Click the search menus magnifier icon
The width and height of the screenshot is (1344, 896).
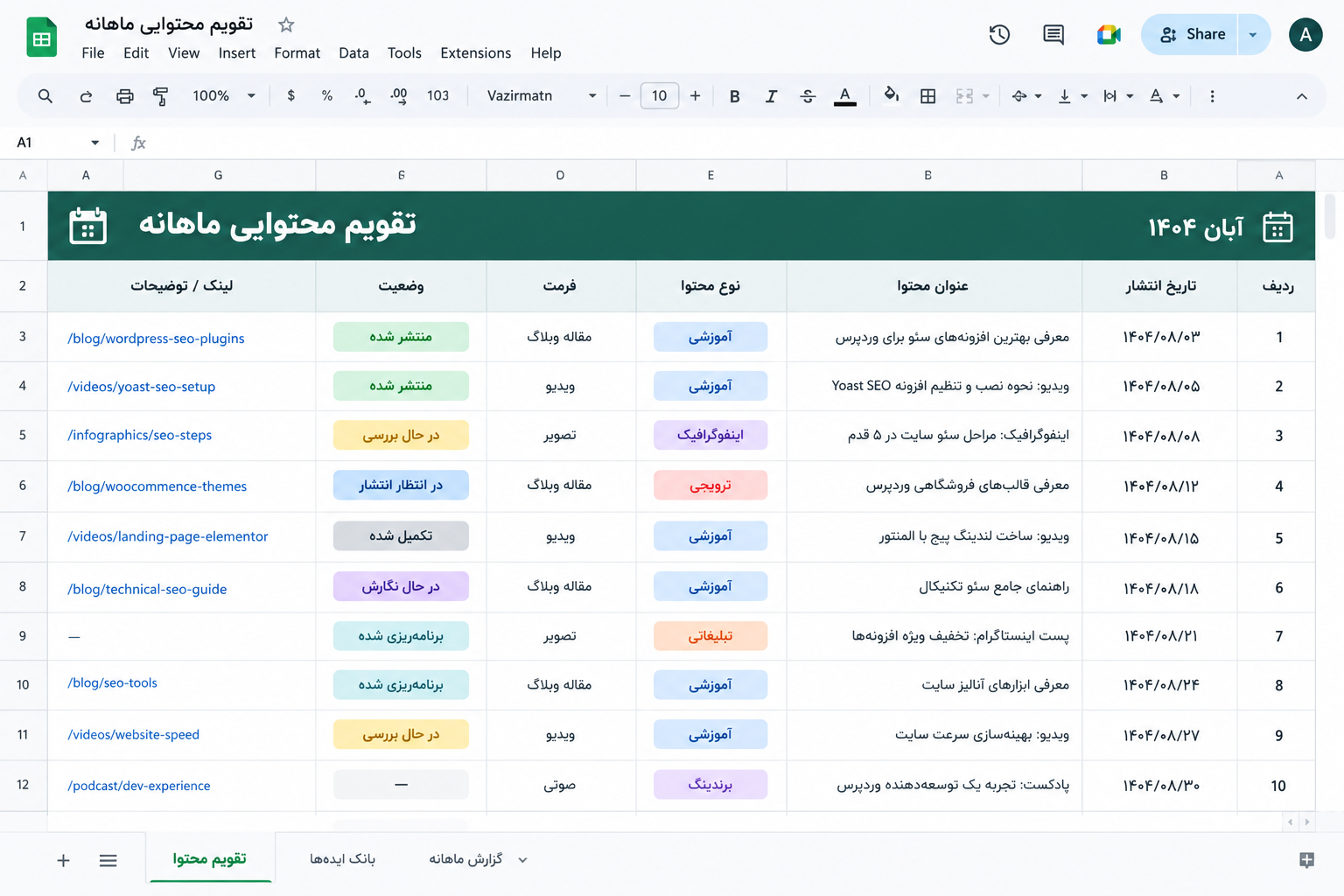45,96
